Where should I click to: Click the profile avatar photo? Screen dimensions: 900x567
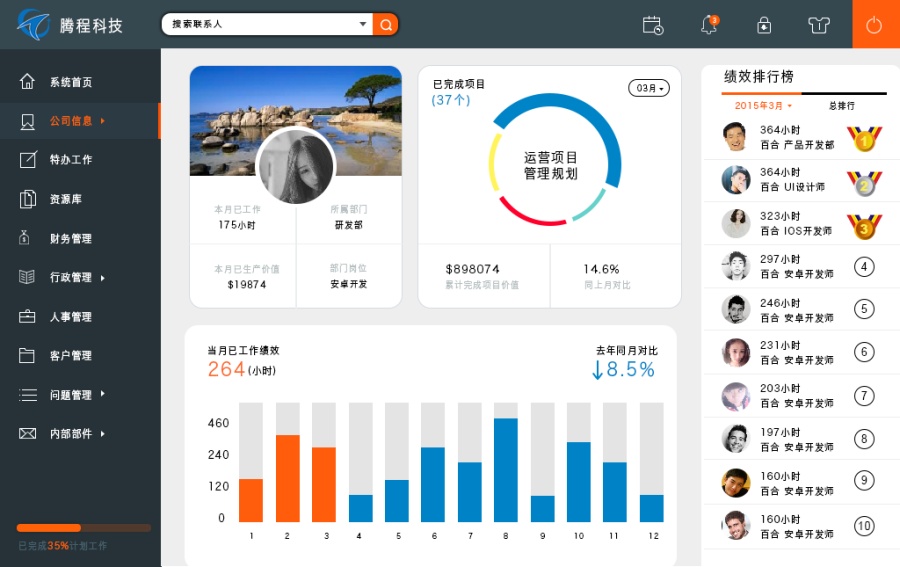click(296, 166)
